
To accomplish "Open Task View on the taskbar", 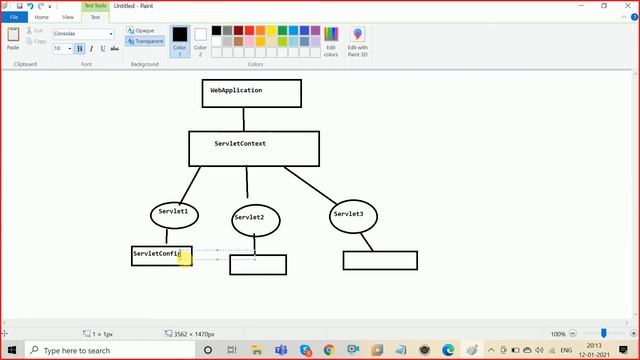I will 232,350.
